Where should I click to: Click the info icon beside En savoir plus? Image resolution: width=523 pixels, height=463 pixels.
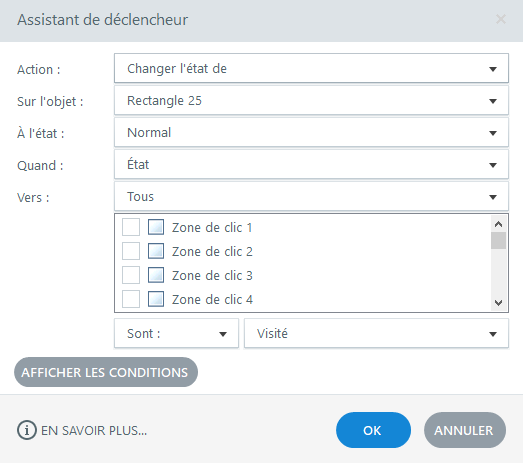[26, 430]
